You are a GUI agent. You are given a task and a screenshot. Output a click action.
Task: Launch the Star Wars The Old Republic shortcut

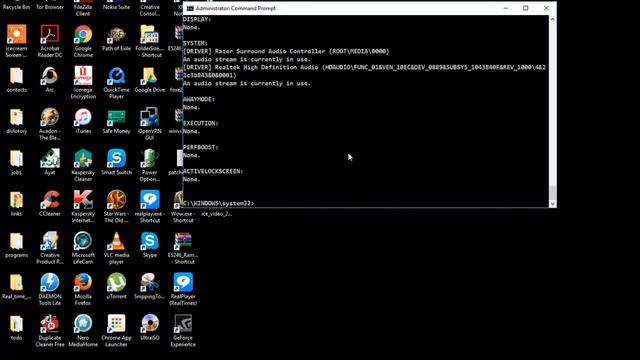[116, 200]
